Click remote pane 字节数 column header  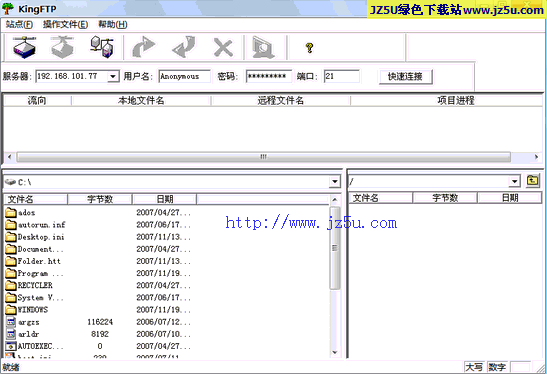(445, 198)
